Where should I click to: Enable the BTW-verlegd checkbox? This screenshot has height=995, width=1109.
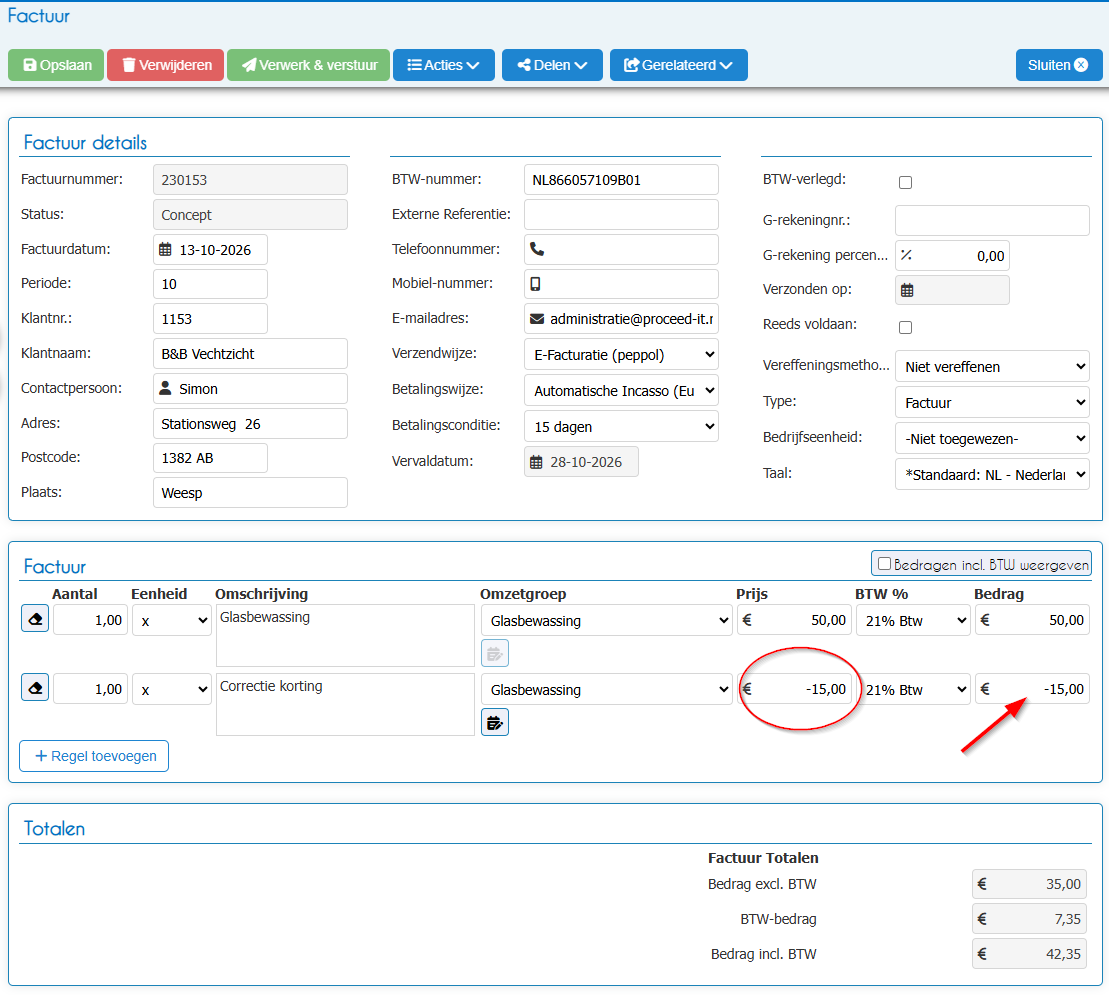(905, 182)
